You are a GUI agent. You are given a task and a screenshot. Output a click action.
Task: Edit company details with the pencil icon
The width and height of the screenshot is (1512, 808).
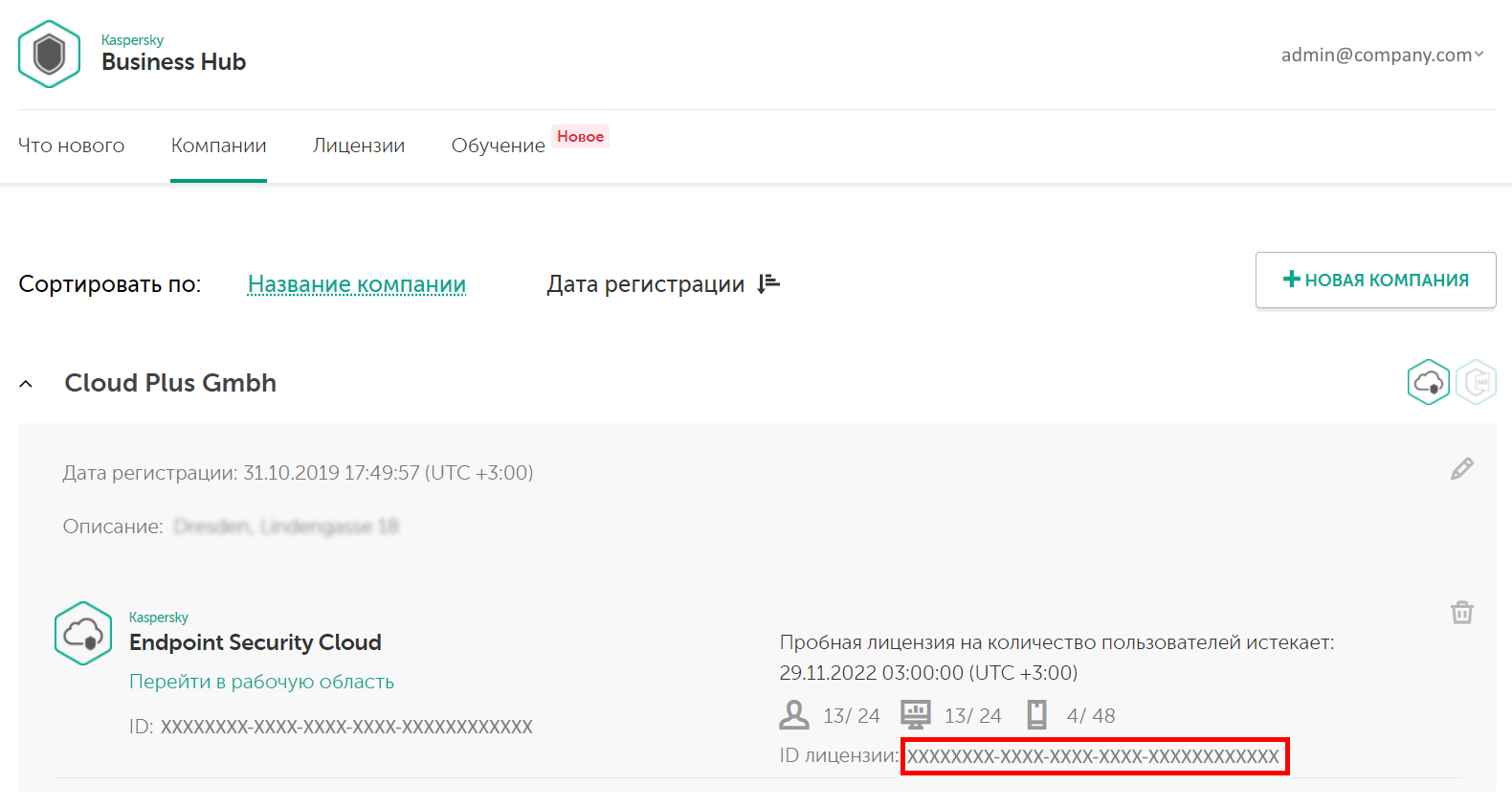(1462, 468)
